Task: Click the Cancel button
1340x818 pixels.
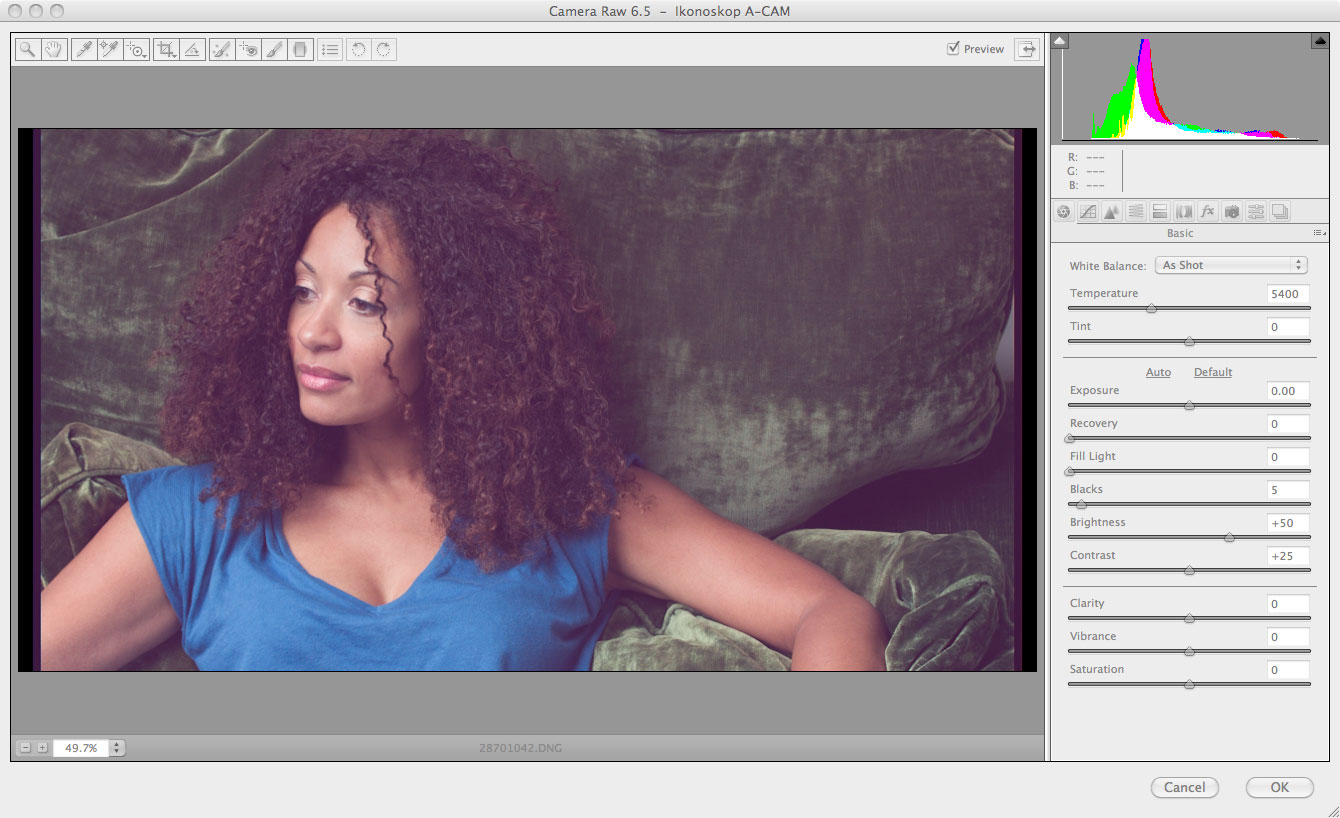Action: coord(1185,787)
